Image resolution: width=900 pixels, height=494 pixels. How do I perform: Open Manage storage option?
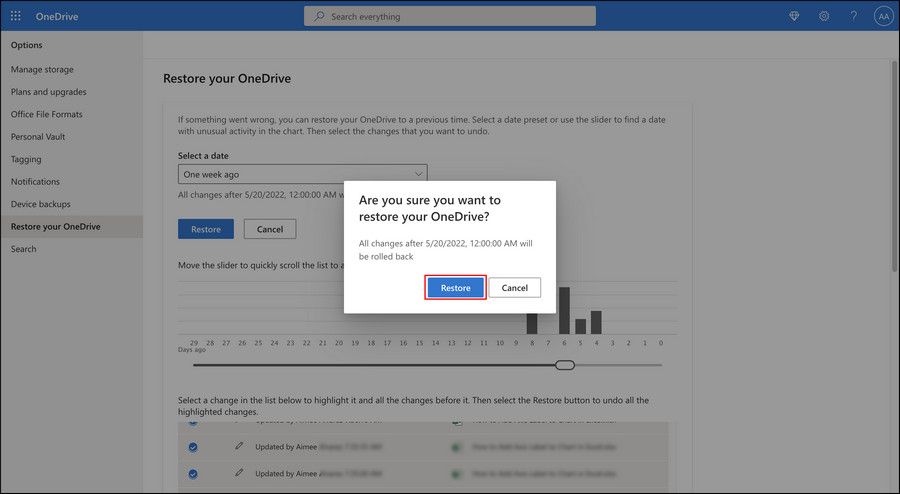pos(42,69)
